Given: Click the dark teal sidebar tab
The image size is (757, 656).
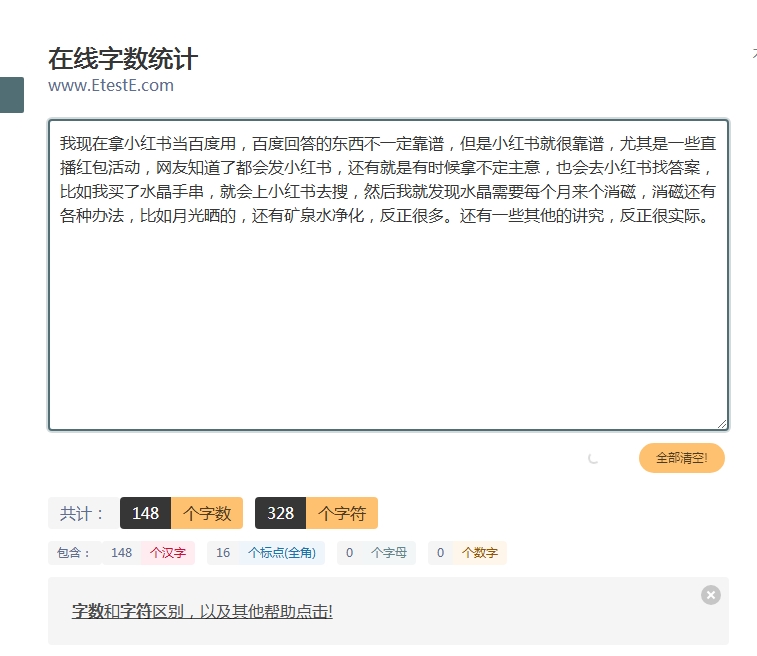Looking at the screenshot, I should [12, 95].
